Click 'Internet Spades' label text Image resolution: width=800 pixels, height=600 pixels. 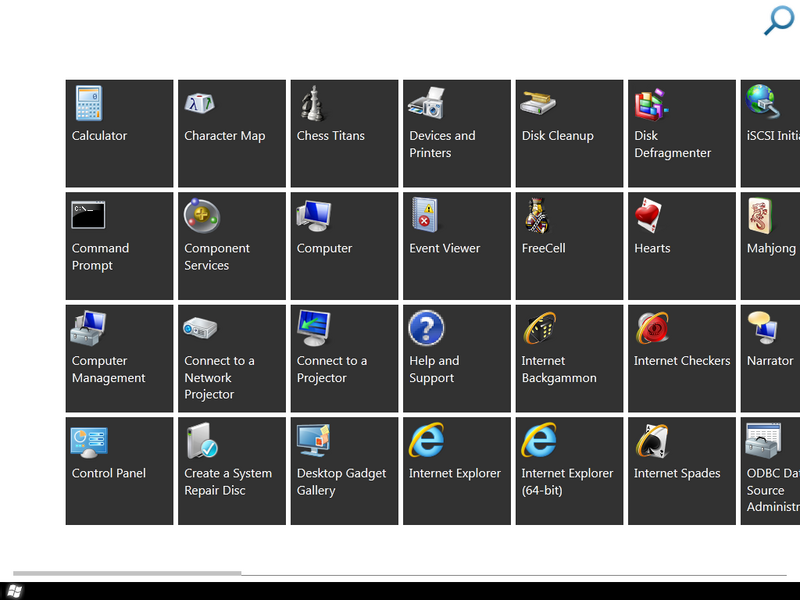point(677,473)
